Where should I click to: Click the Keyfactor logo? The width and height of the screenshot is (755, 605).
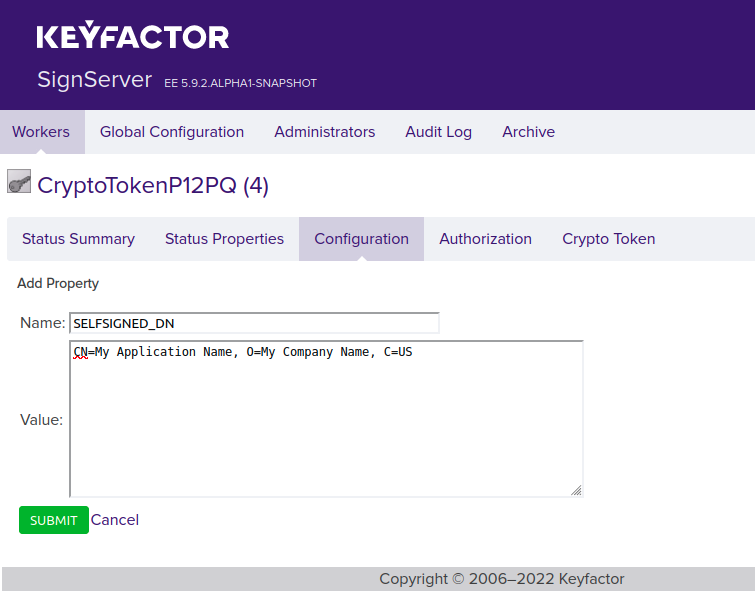[133, 37]
